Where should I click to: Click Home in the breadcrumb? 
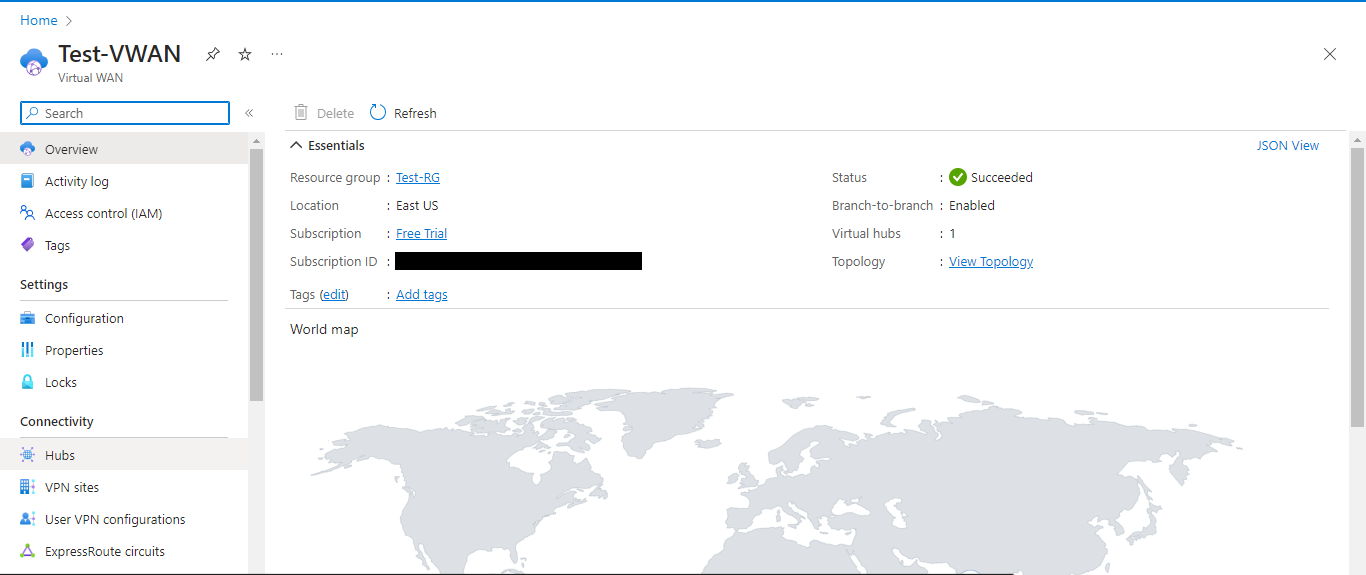click(x=39, y=20)
